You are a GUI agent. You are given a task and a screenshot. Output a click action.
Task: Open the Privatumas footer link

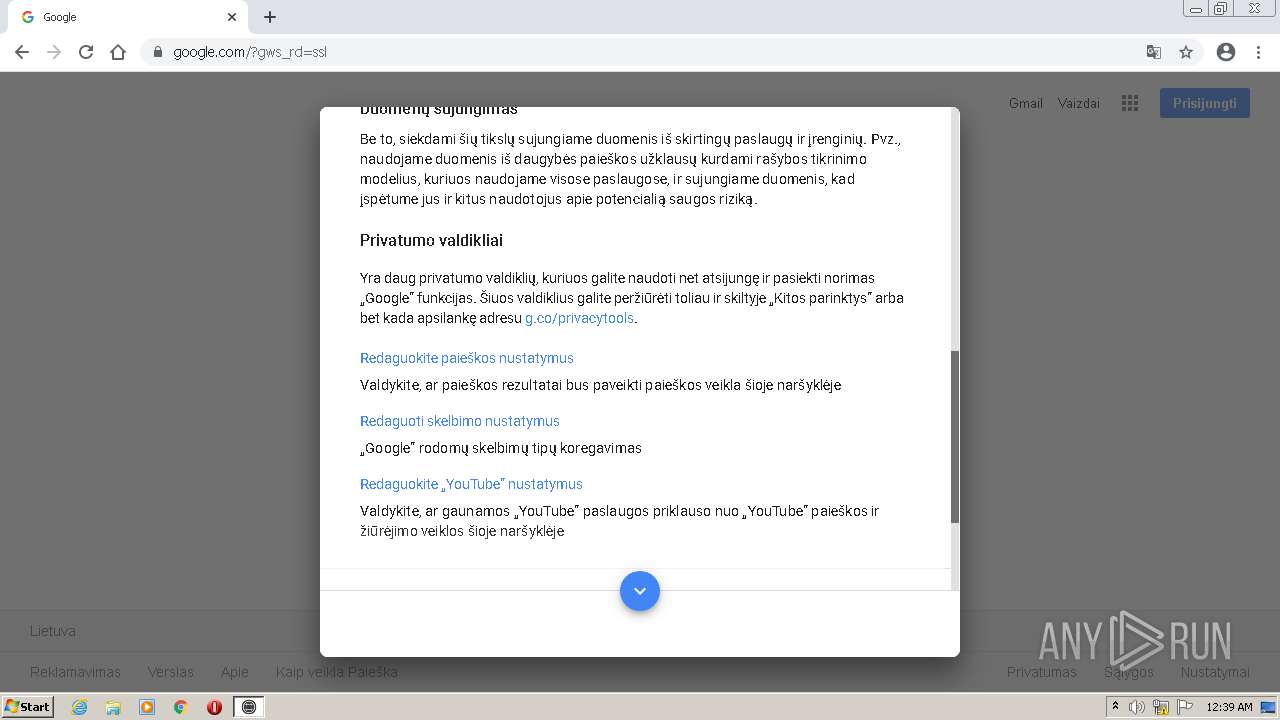point(1042,672)
